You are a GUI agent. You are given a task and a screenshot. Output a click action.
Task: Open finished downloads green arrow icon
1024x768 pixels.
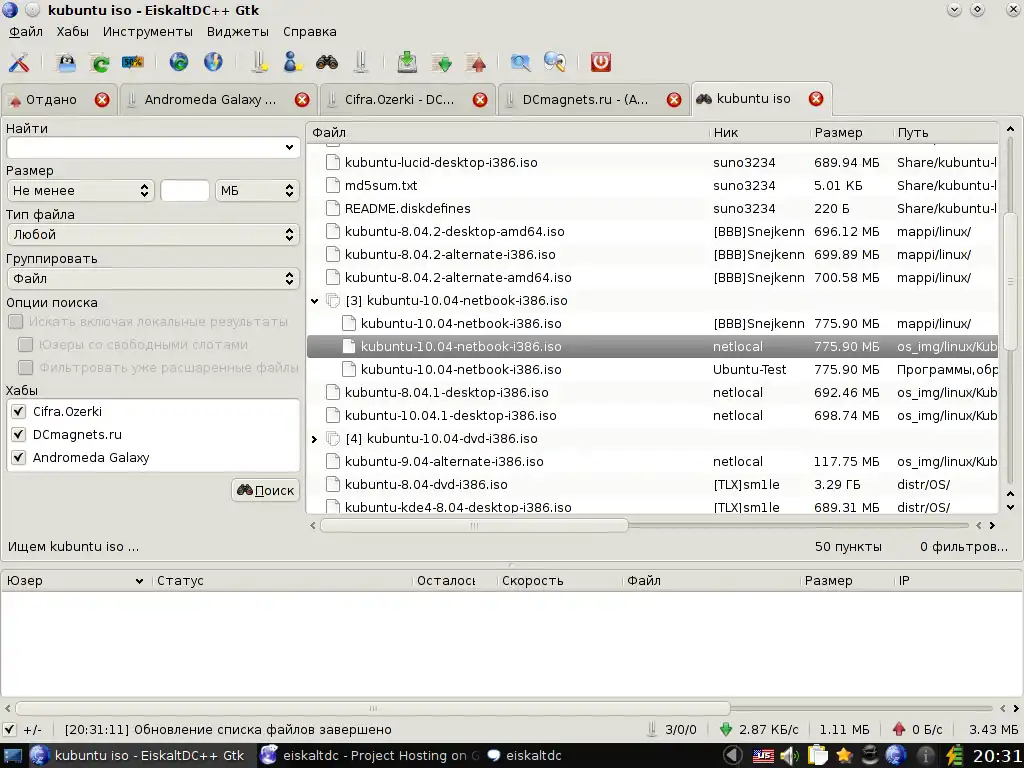pyautogui.click(x=442, y=62)
